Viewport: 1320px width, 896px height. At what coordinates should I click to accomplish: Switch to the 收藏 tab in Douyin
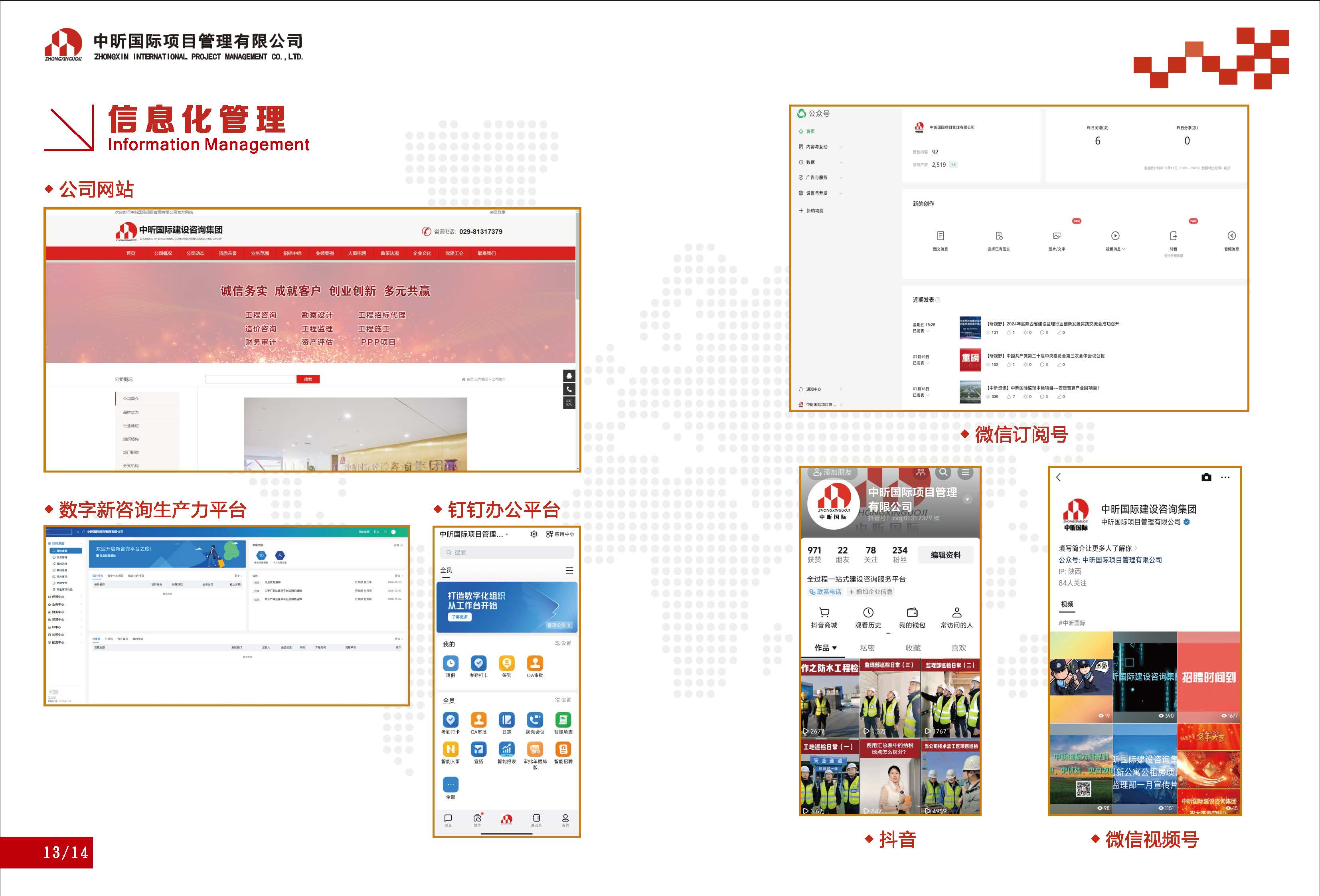(913, 648)
